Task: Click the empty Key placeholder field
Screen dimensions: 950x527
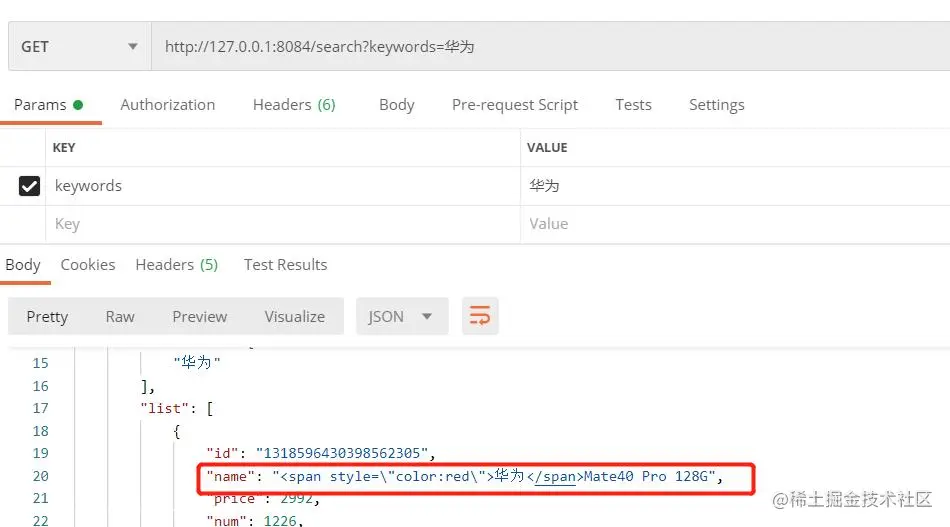Action: (283, 224)
